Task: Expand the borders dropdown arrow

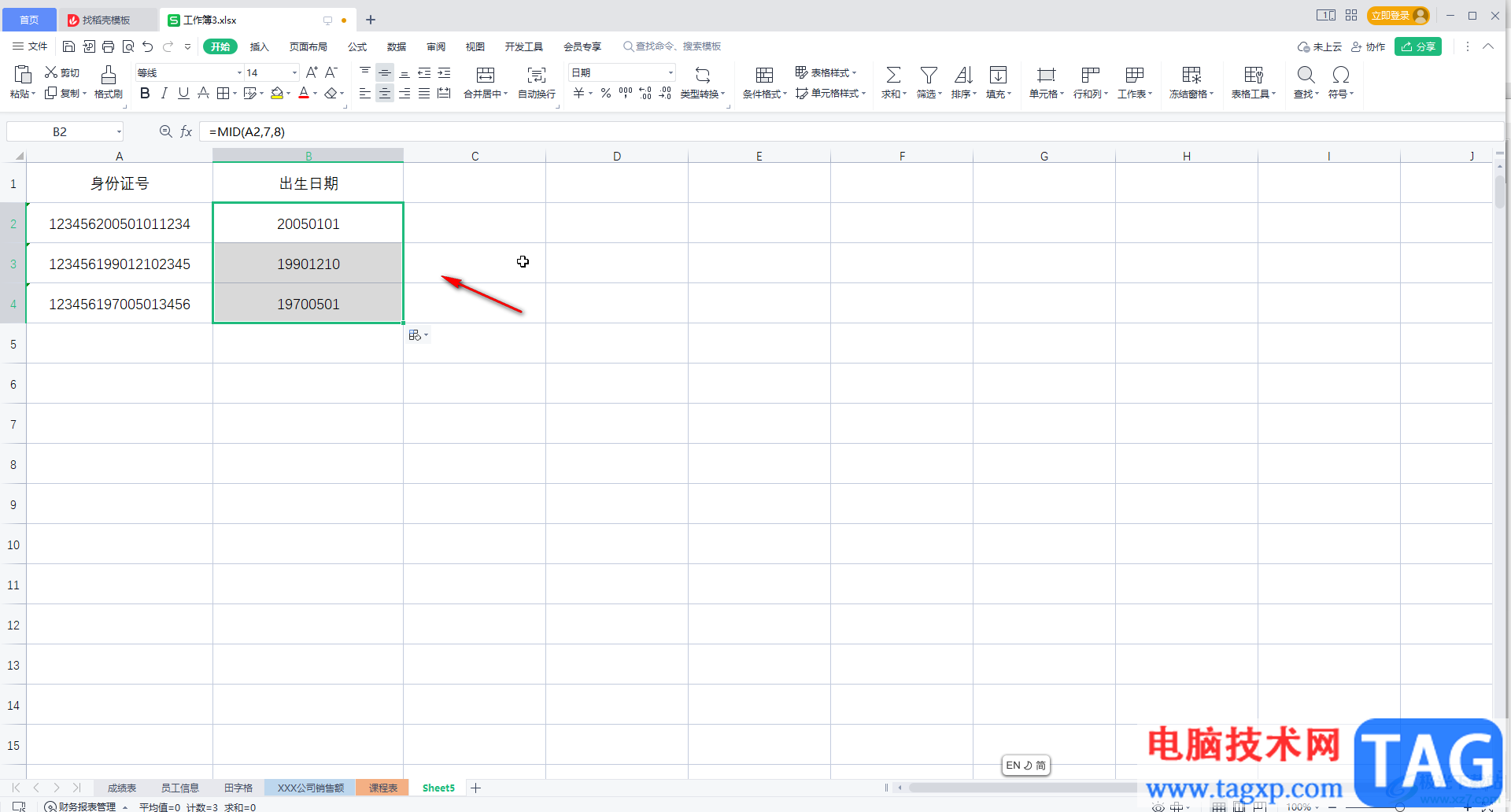Action: click(235, 94)
